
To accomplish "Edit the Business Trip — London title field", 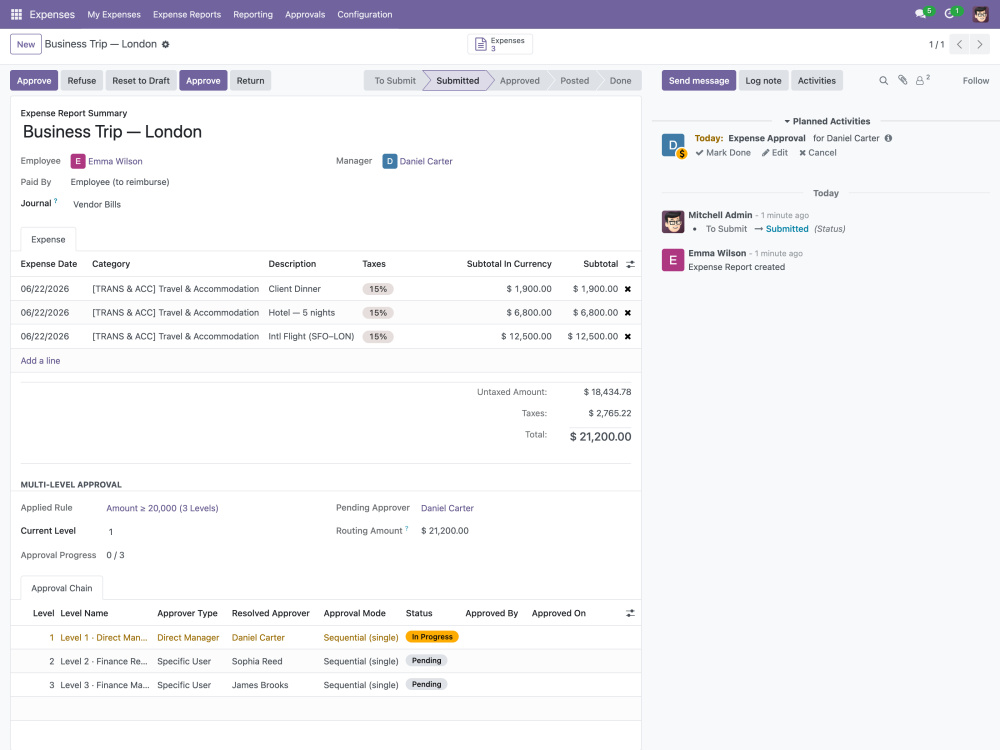I will pyautogui.click(x=112, y=131).
